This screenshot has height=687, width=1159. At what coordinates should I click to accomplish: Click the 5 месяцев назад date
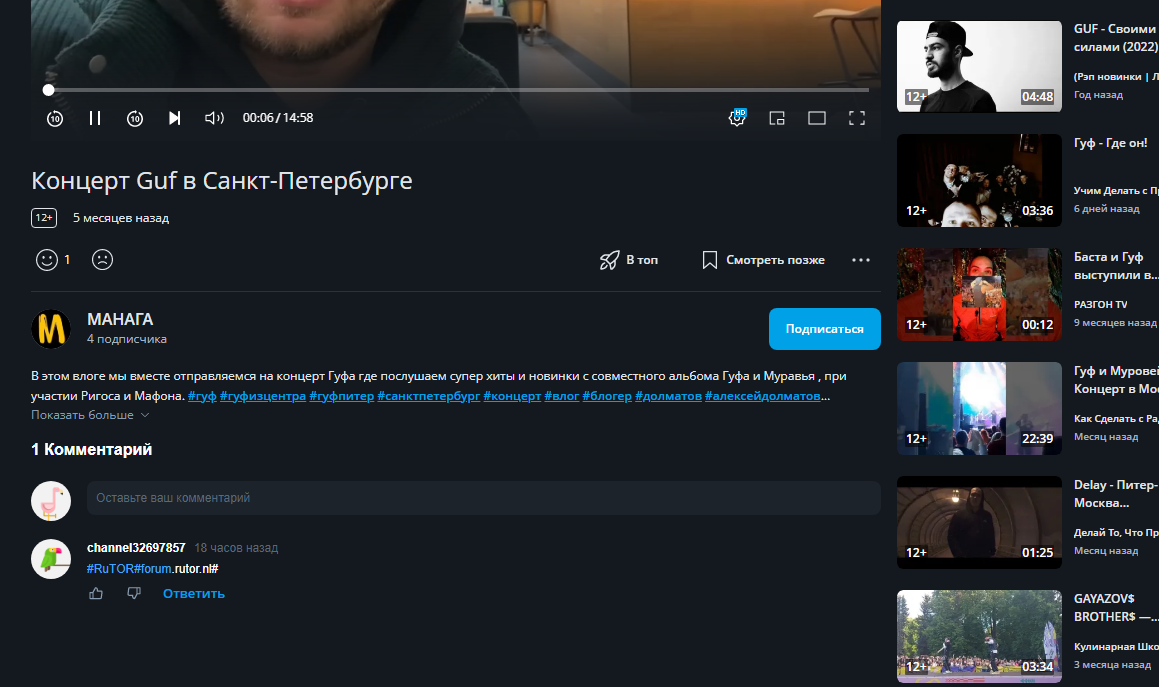click(x=121, y=218)
